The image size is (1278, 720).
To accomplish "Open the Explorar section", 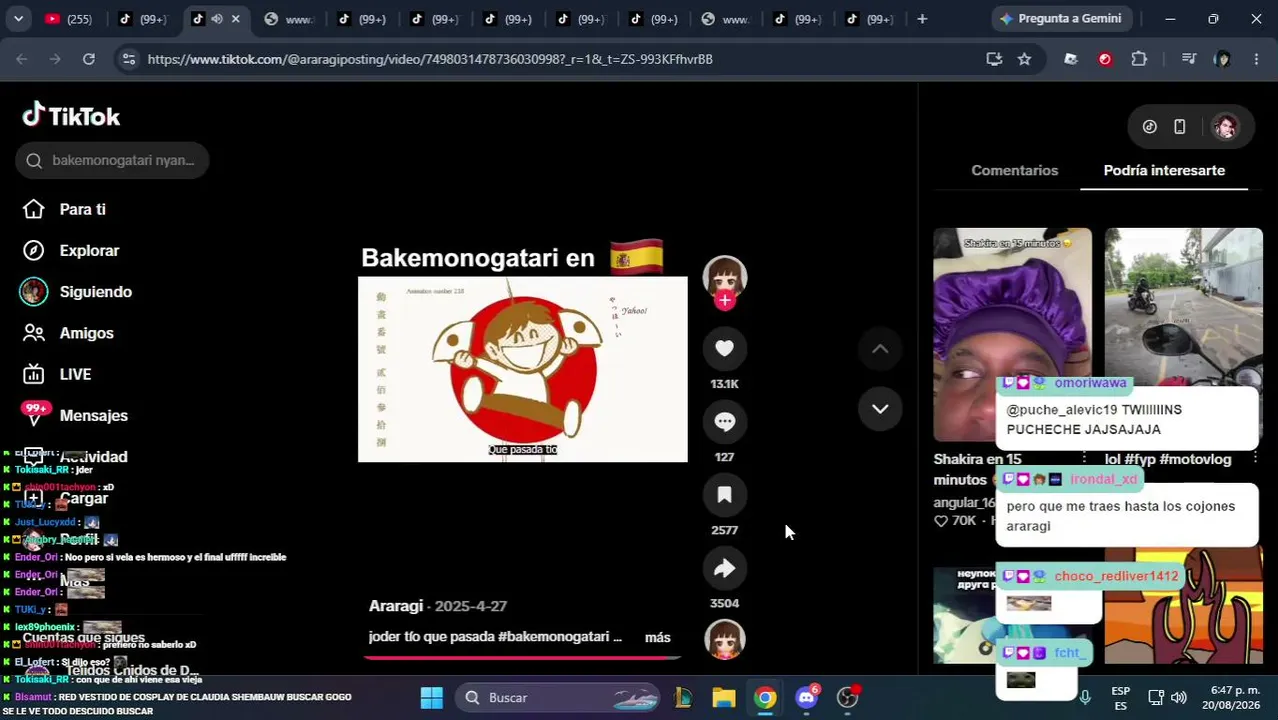I will (x=89, y=251).
